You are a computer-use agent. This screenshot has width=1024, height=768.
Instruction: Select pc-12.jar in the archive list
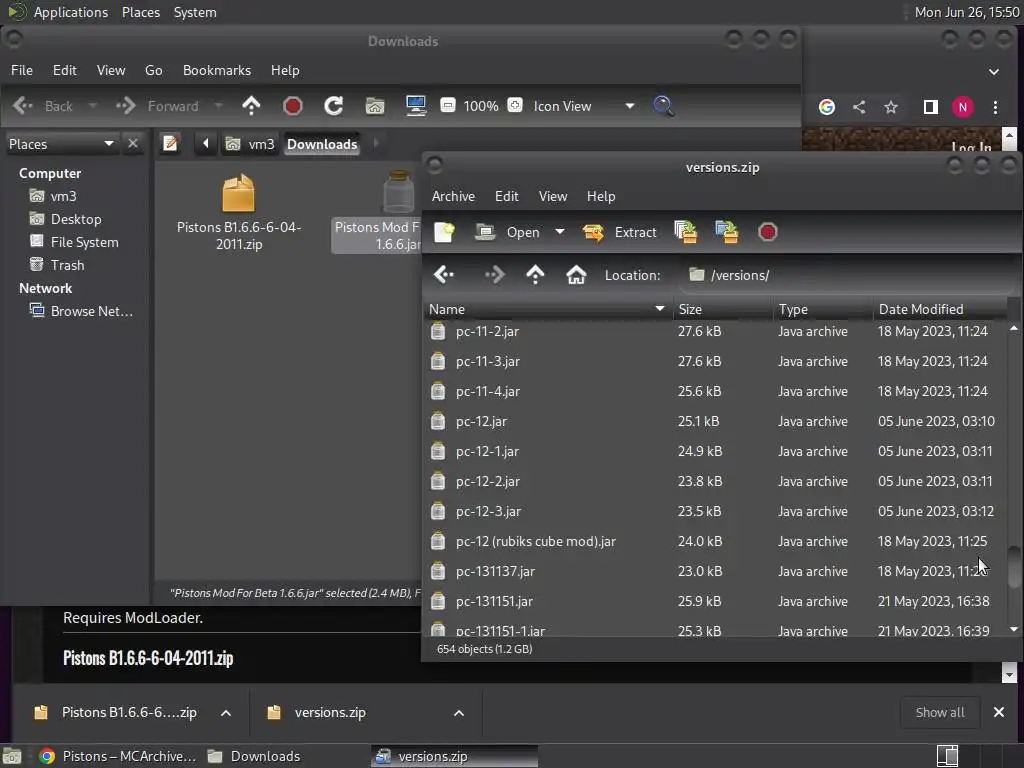tap(715, 421)
